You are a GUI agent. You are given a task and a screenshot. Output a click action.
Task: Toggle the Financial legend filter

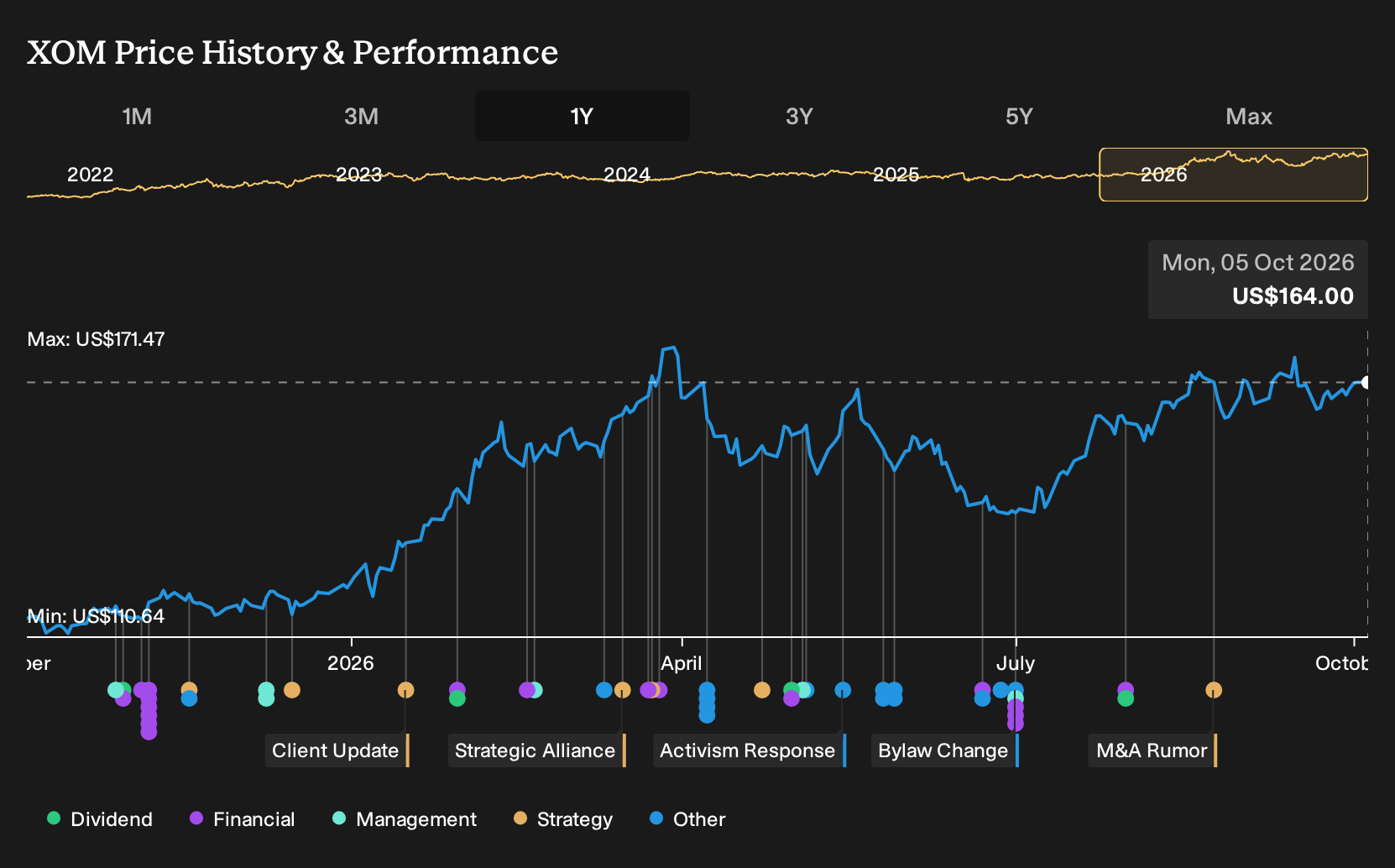[x=243, y=819]
